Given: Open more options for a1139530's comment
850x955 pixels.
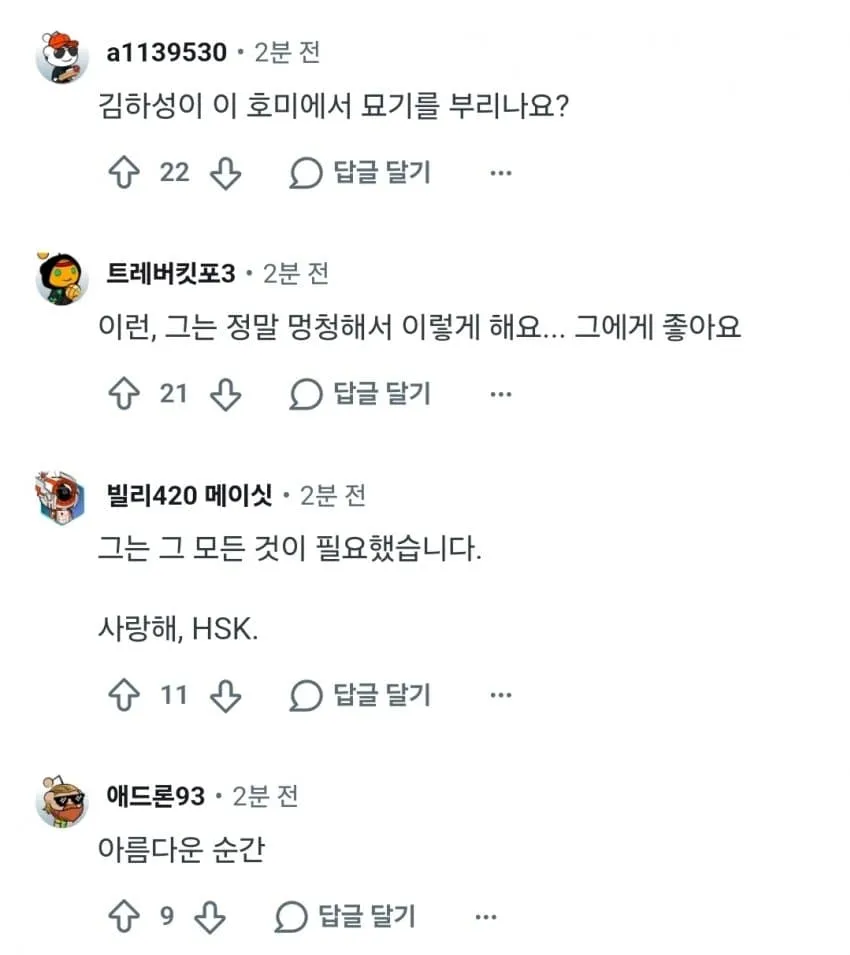Looking at the screenshot, I should point(501,174).
